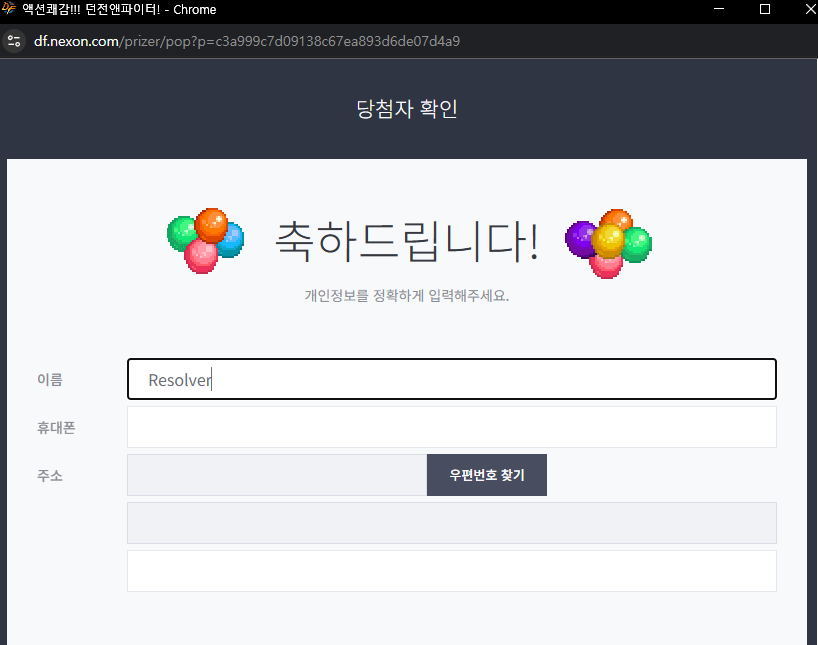Click the 개인정보를 정확하게 입력해주세요 instruction text
The height and width of the screenshot is (645, 818).
pyautogui.click(x=407, y=296)
